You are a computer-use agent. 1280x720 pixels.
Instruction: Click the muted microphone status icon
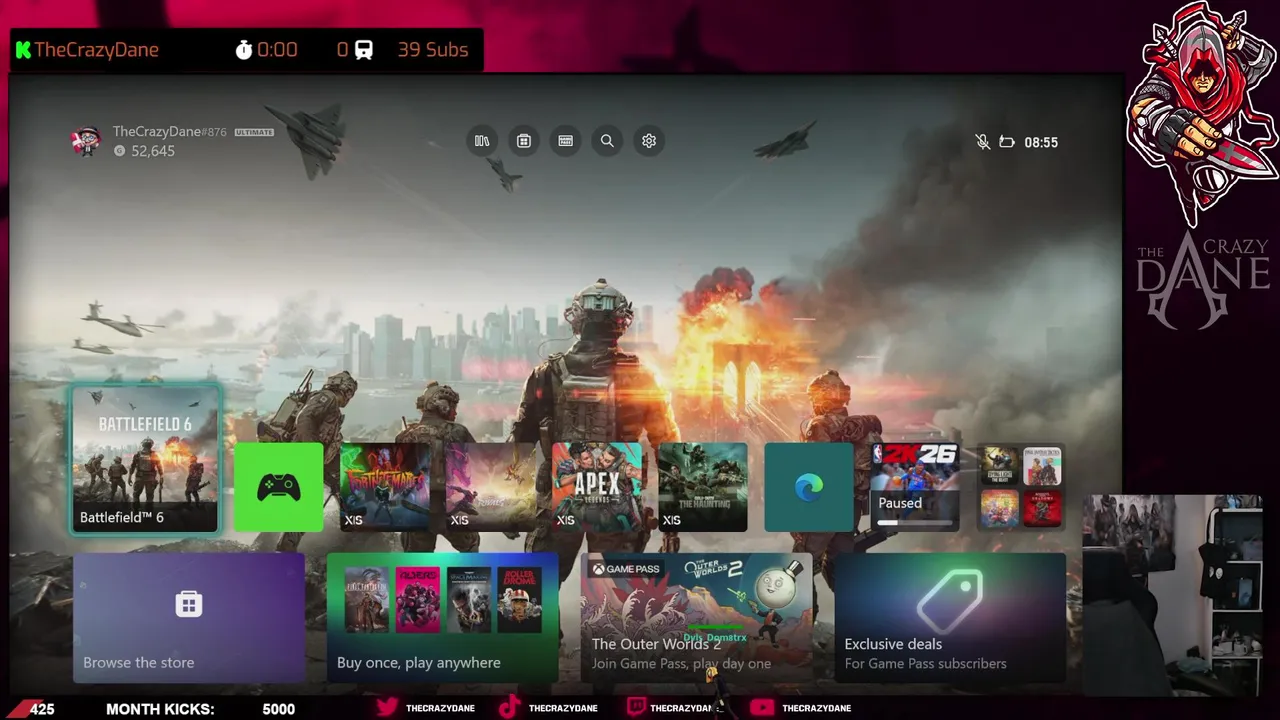(x=983, y=142)
